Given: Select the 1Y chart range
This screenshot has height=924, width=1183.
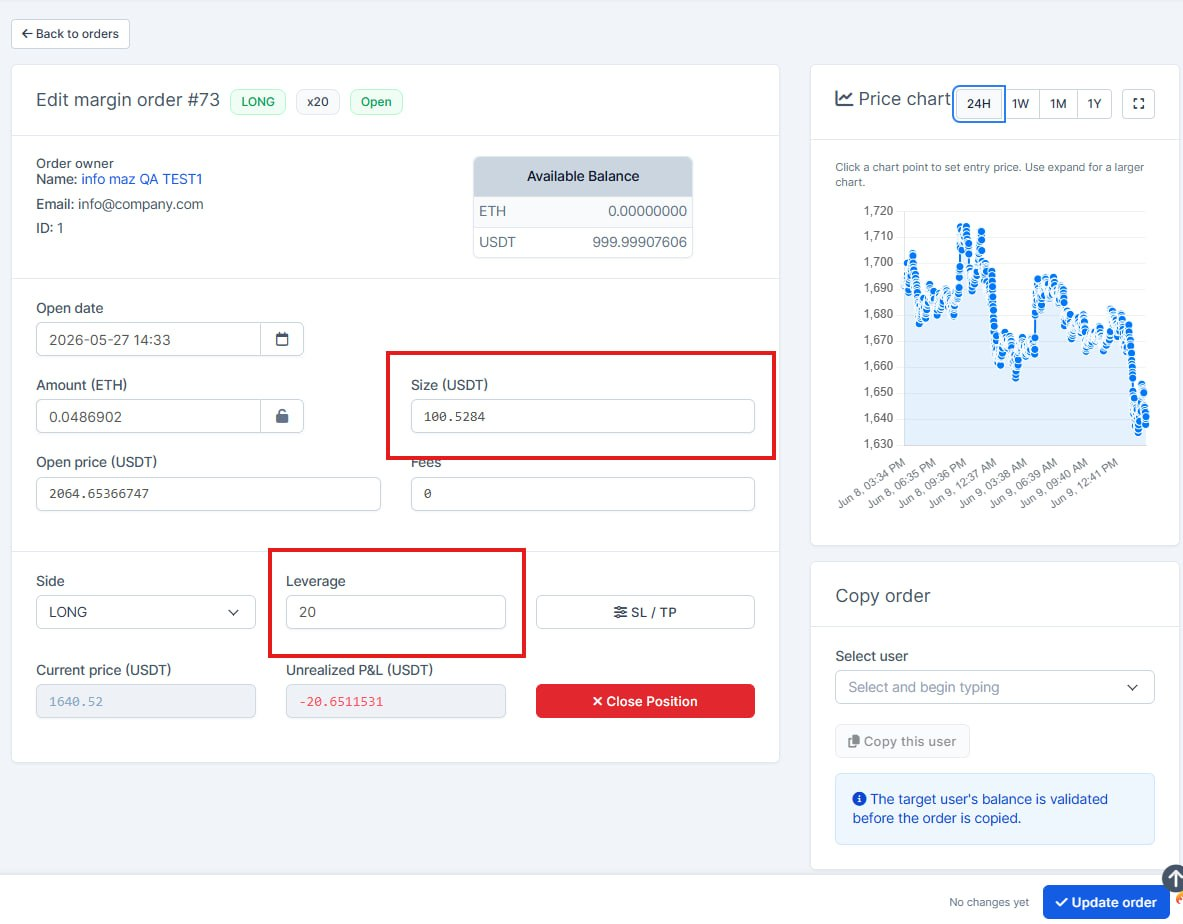Looking at the screenshot, I should [1095, 103].
